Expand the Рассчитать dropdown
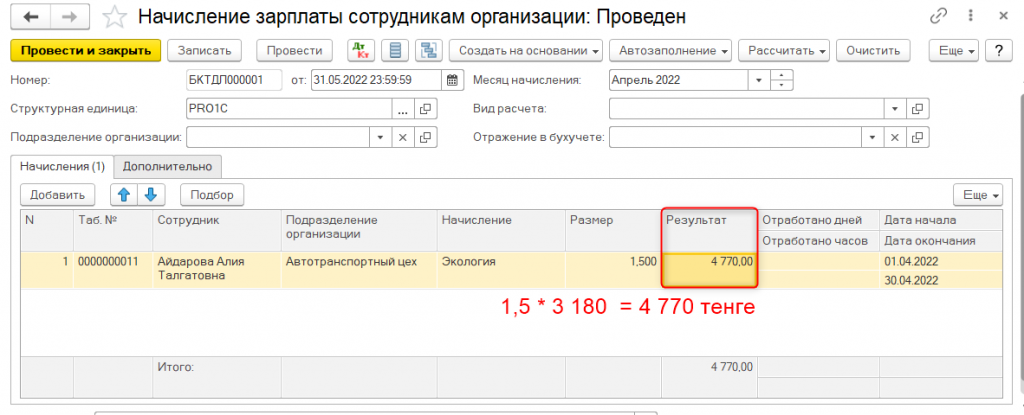 tap(786, 50)
